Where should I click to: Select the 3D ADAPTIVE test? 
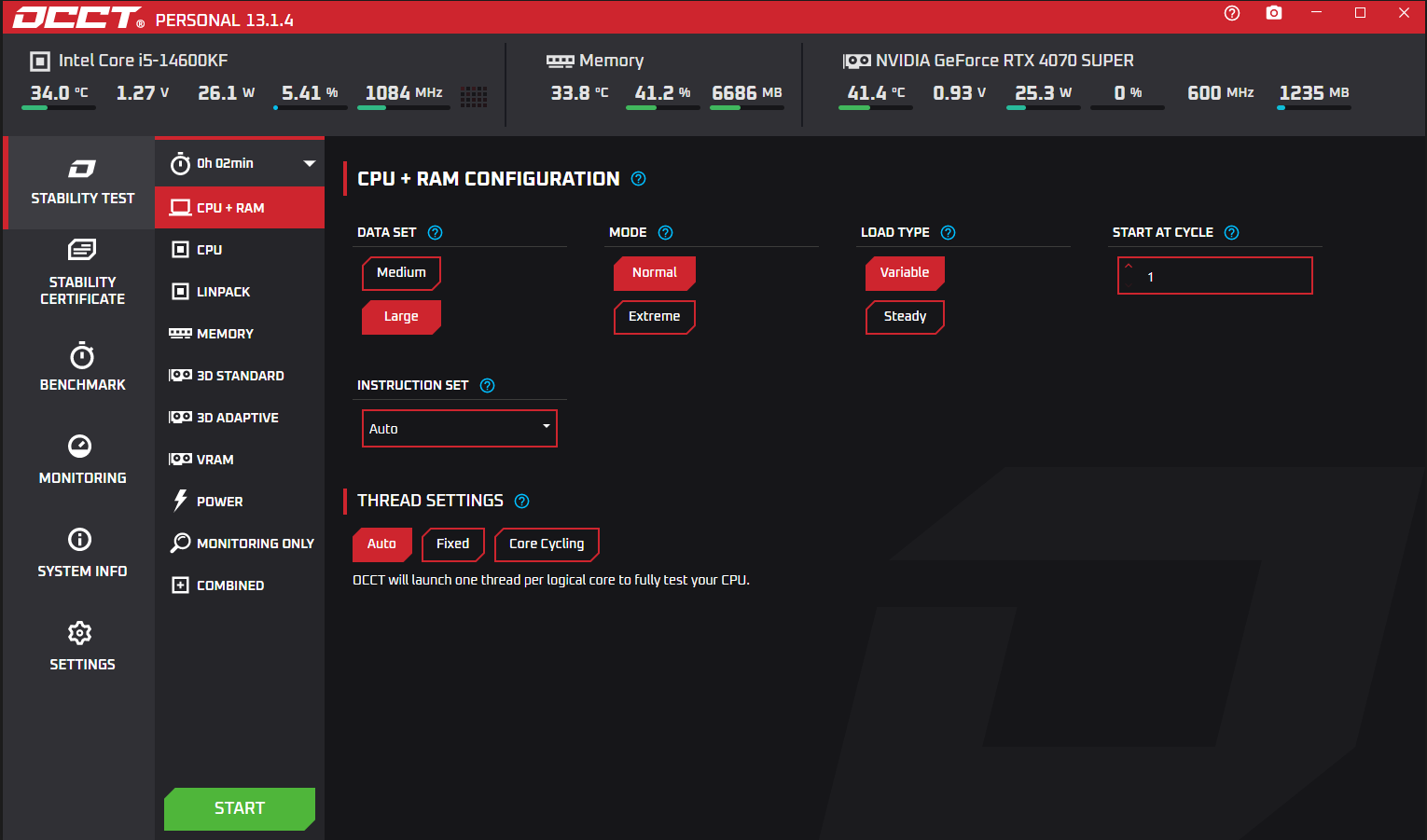[240, 418]
